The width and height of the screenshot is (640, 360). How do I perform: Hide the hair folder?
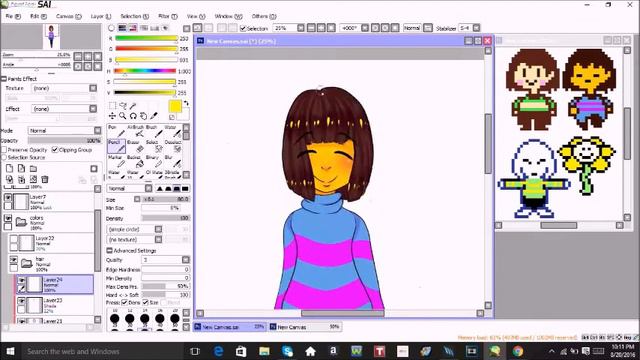click(13, 260)
